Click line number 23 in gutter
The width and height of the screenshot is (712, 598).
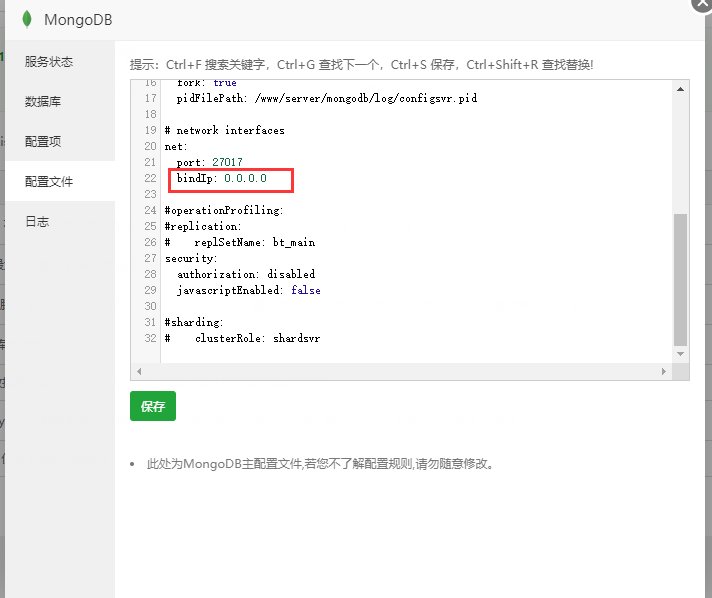pyautogui.click(x=150, y=194)
